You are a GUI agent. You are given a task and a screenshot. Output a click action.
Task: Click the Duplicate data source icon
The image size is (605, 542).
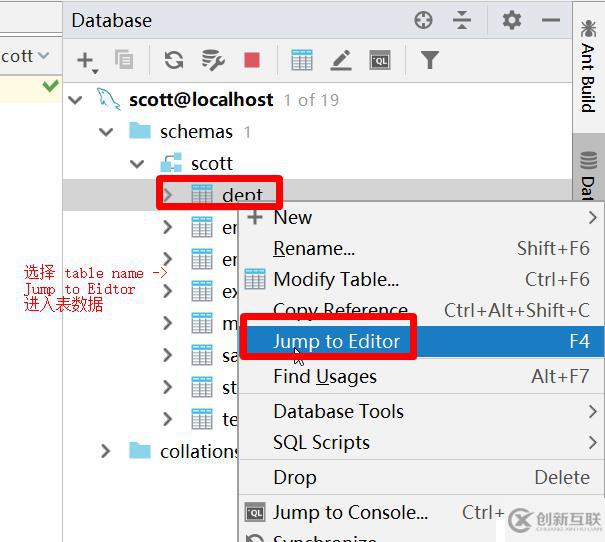point(124,60)
